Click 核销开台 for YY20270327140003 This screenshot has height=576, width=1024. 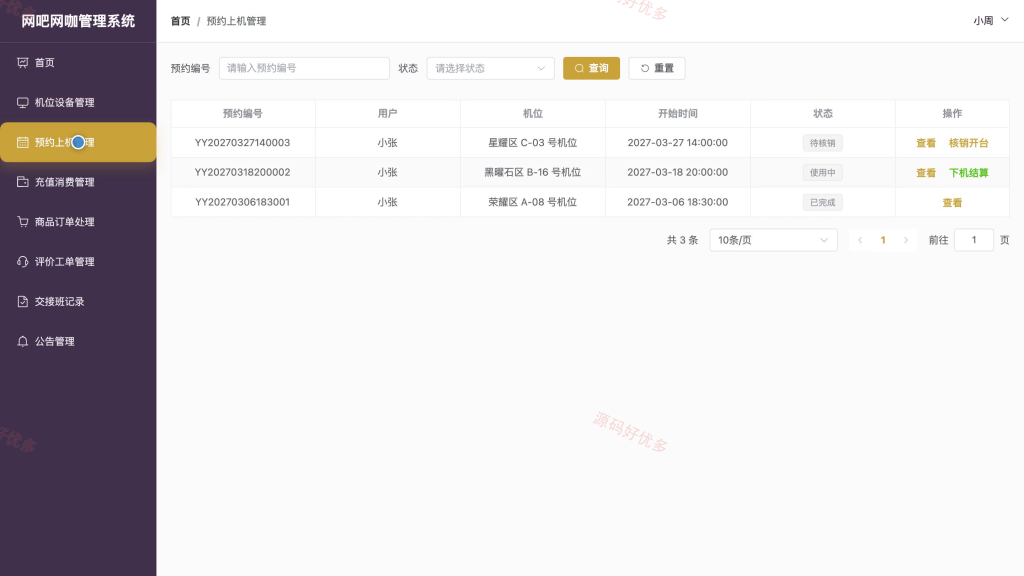pyautogui.click(x=968, y=143)
